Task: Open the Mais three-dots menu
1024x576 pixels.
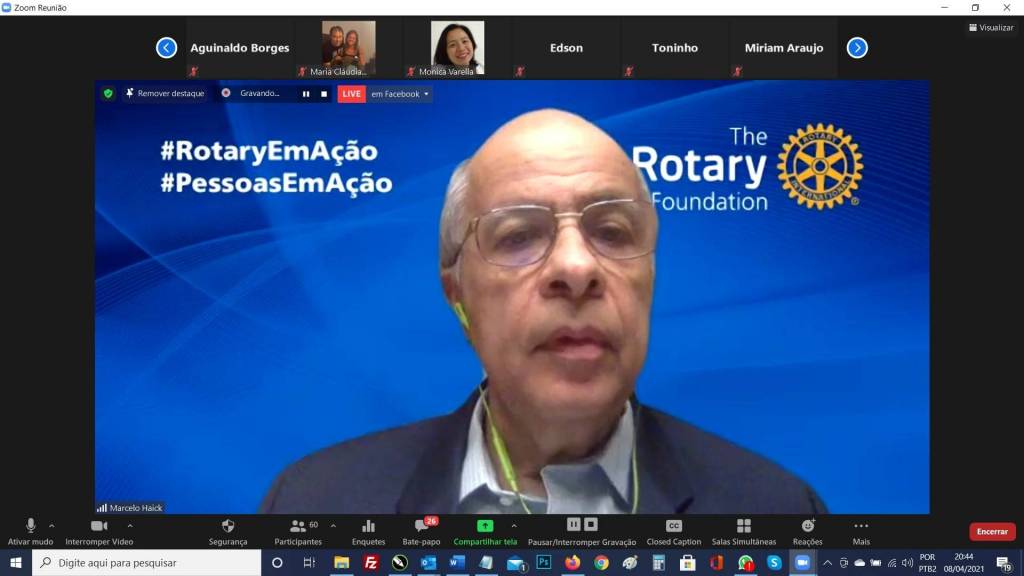Action: 861,526
